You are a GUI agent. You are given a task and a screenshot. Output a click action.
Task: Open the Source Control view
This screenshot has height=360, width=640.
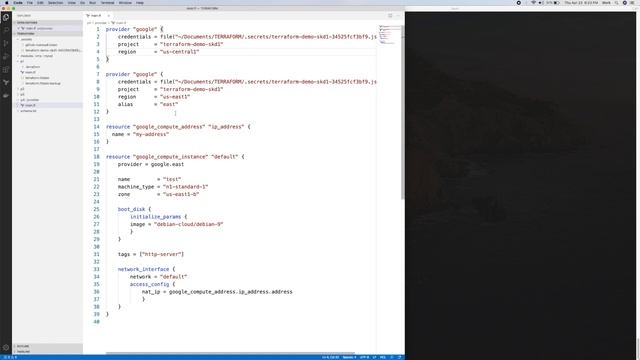pyautogui.click(x=6, y=43)
